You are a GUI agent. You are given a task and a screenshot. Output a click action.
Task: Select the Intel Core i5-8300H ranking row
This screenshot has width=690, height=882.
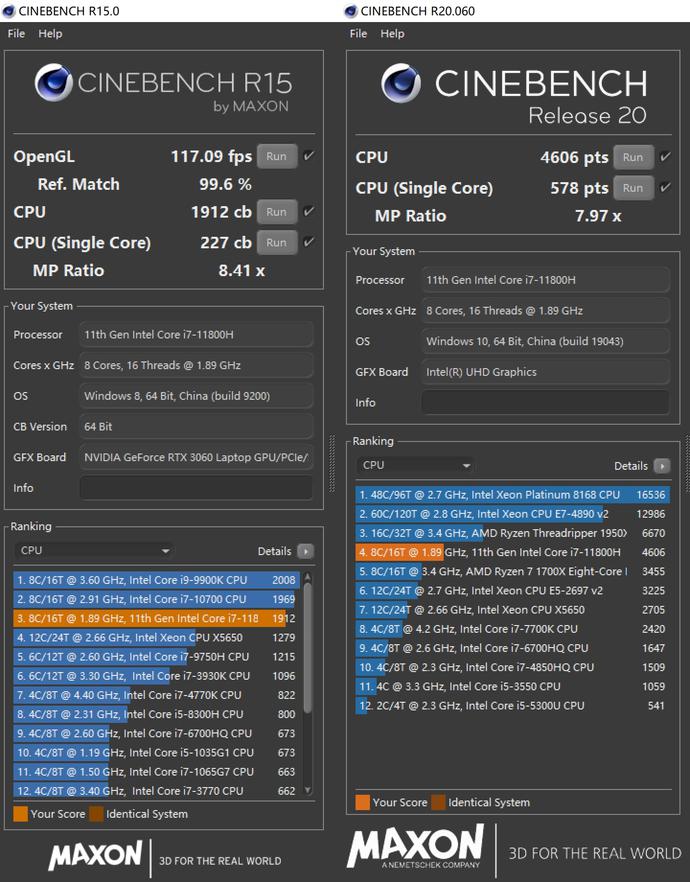tap(156, 714)
